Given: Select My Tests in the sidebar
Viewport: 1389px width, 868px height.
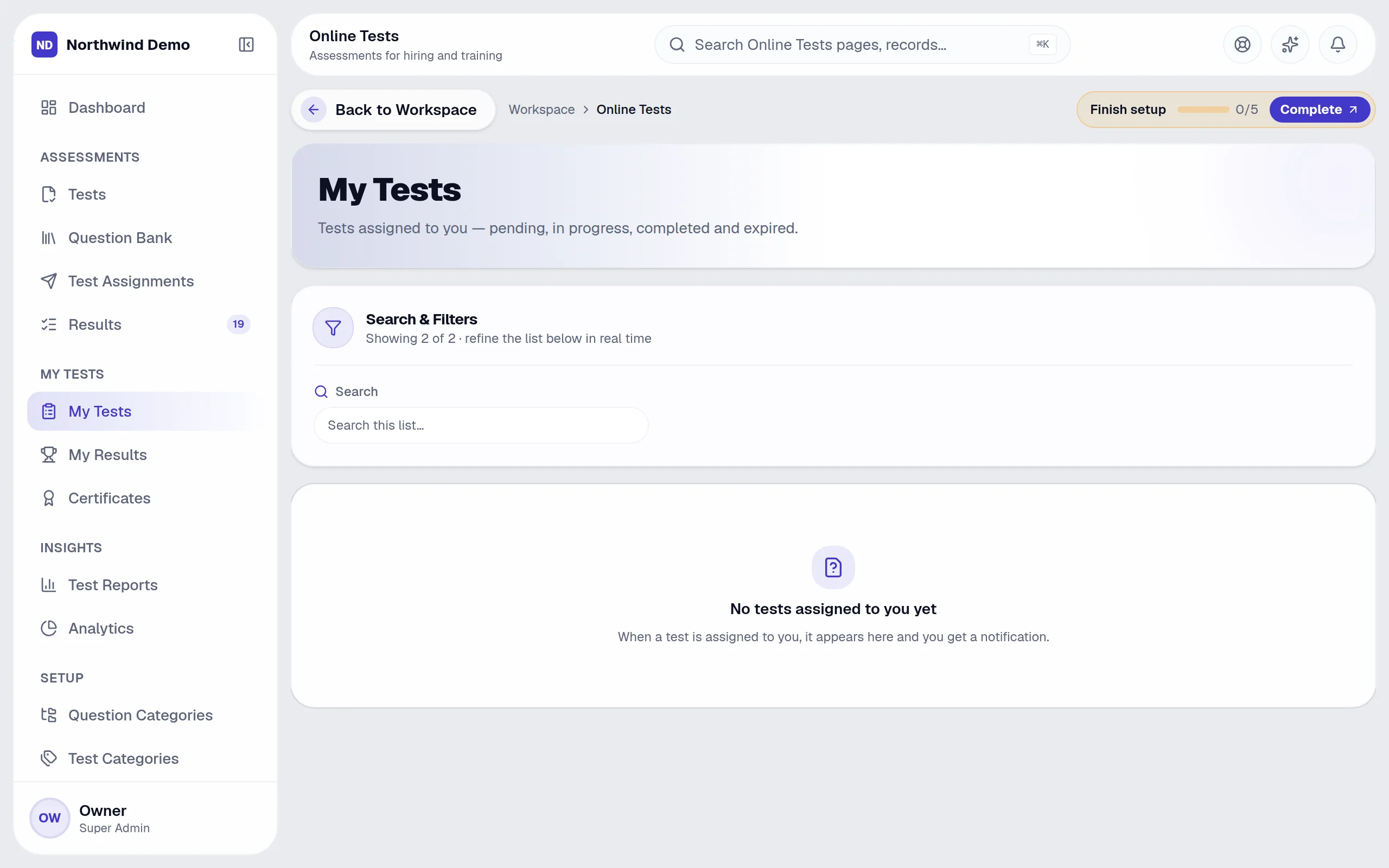Looking at the screenshot, I should (x=145, y=411).
